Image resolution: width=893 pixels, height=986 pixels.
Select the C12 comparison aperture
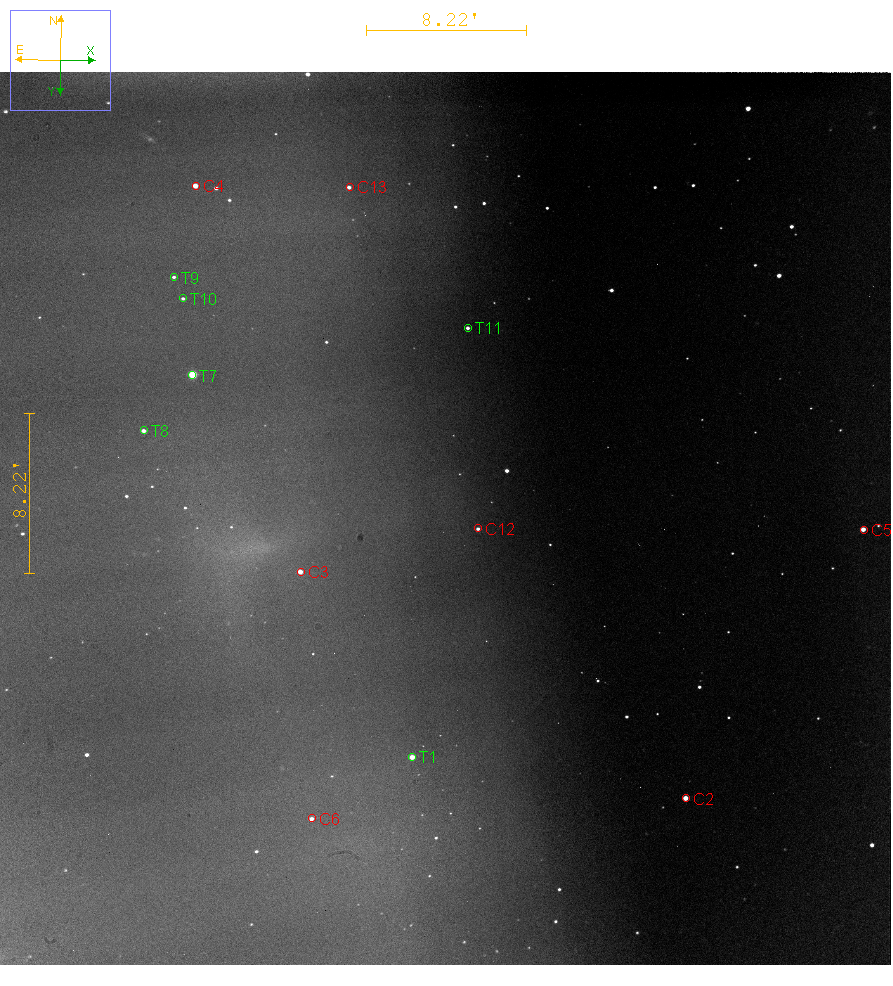tap(478, 528)
